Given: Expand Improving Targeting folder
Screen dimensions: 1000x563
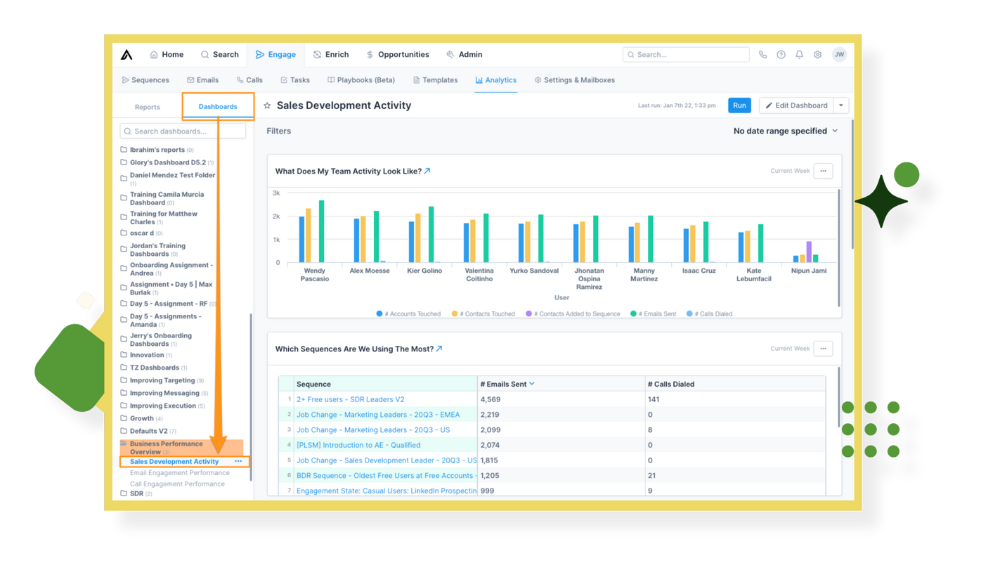Looking at the screenshot, I should (x=163, y=381).
